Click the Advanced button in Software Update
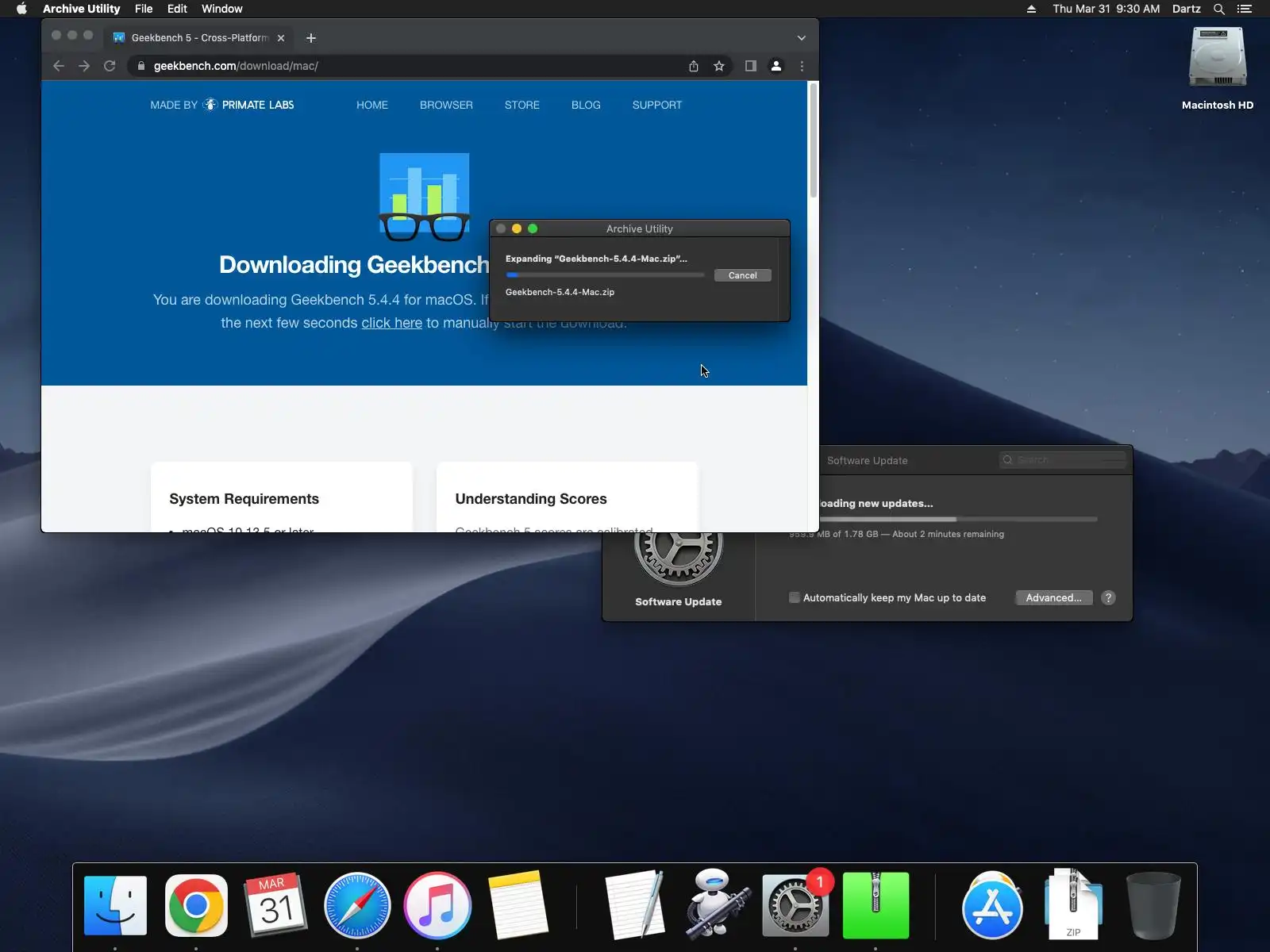This screenshot has width=1270, height=952. coord(1054,597)
